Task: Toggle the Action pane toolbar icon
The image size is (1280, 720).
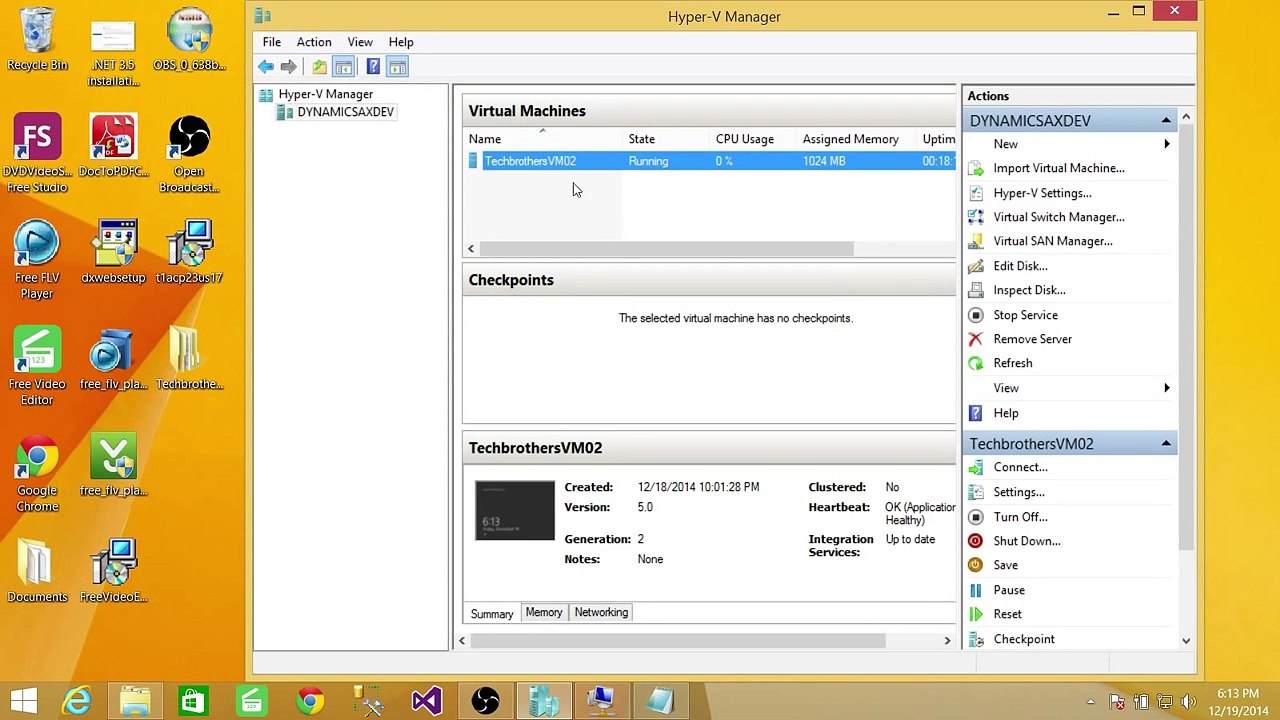Action: pos(397,67)
